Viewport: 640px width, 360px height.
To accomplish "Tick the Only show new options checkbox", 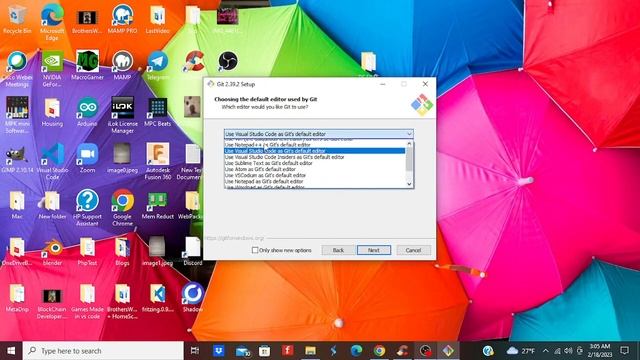I will (x=255, y=250).
